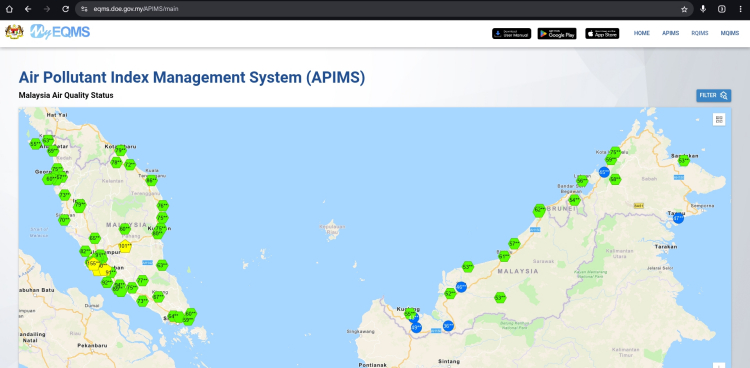
Task: Select the green 70 marker near Sitiawan
Action: point(64,221)
